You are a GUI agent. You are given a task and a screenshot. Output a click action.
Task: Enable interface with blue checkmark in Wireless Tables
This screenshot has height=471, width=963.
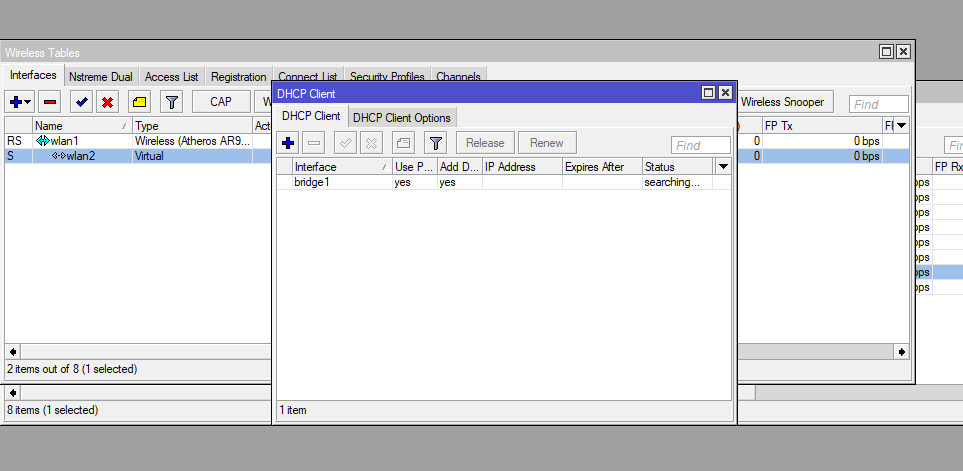tap(81, 102)
